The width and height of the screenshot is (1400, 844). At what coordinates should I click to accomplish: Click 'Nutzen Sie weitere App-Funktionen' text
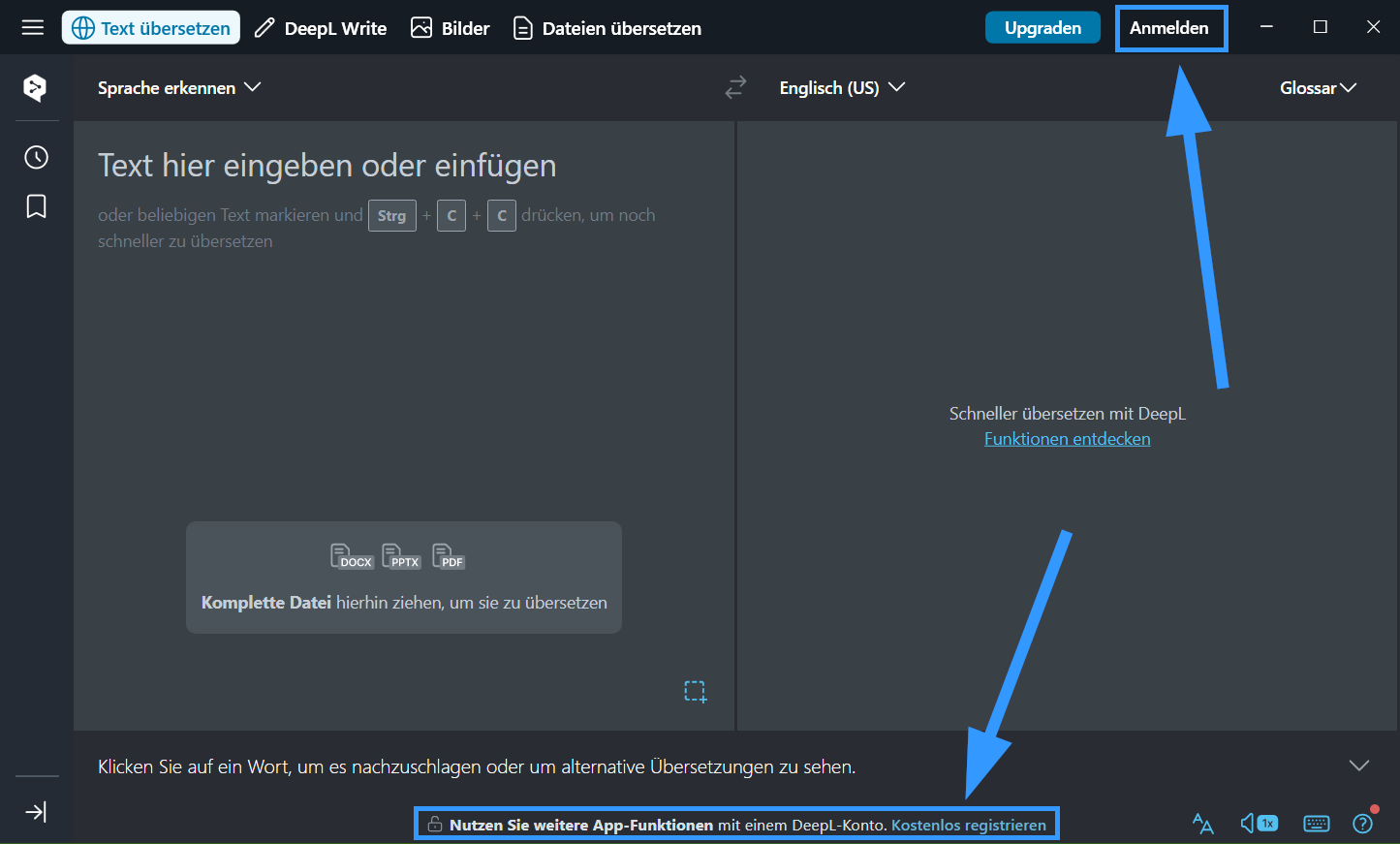(x=581, y=826)
